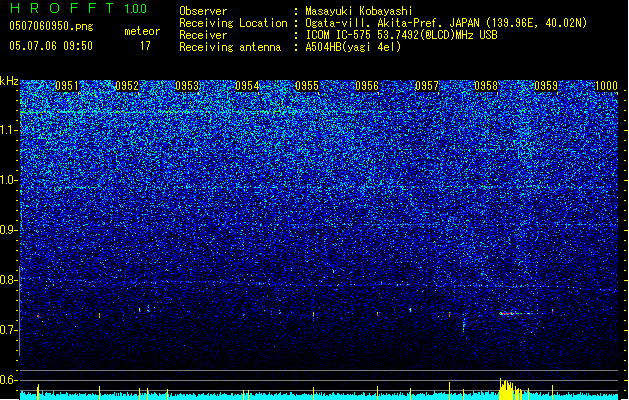This screenshot has width=629, height=400.
Task: Click the 0953 time marker
Action: pyautogui.click(x=187, y=86)
